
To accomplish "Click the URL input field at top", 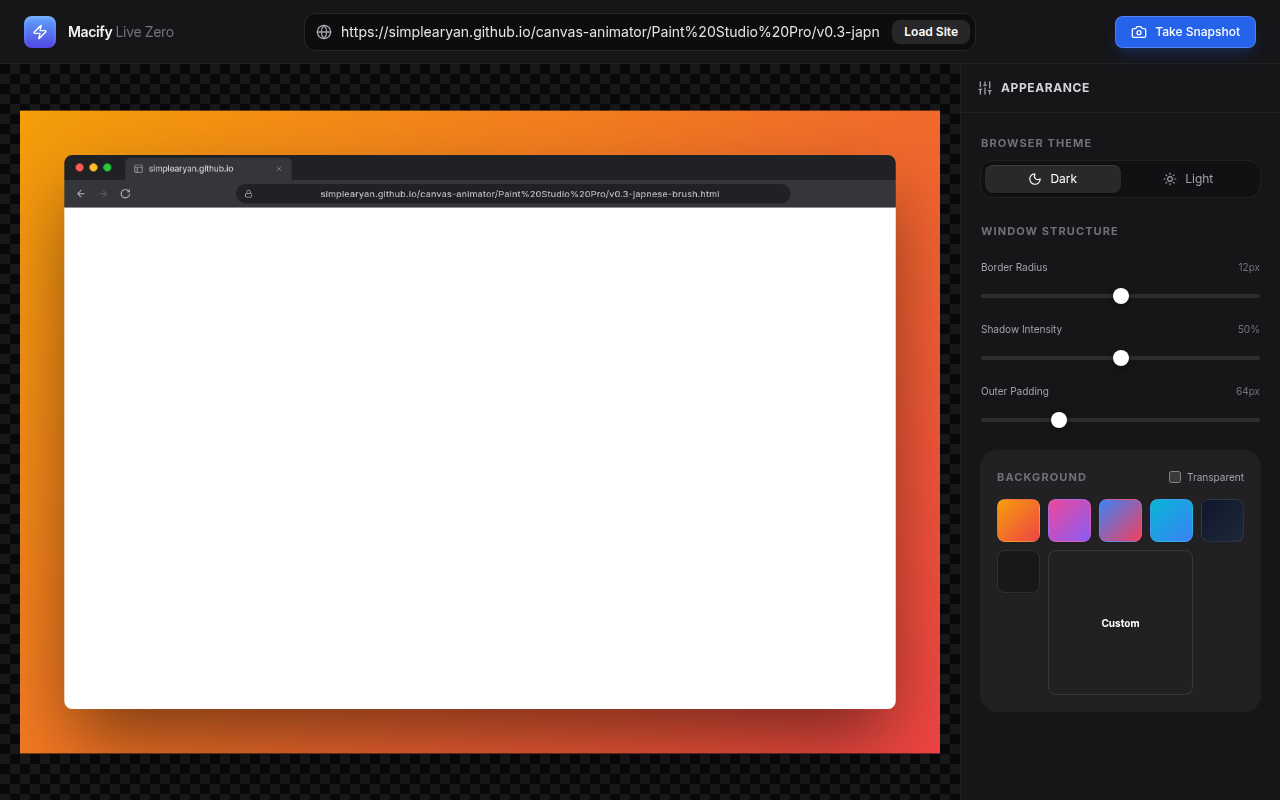I will (x=610, y=32).
